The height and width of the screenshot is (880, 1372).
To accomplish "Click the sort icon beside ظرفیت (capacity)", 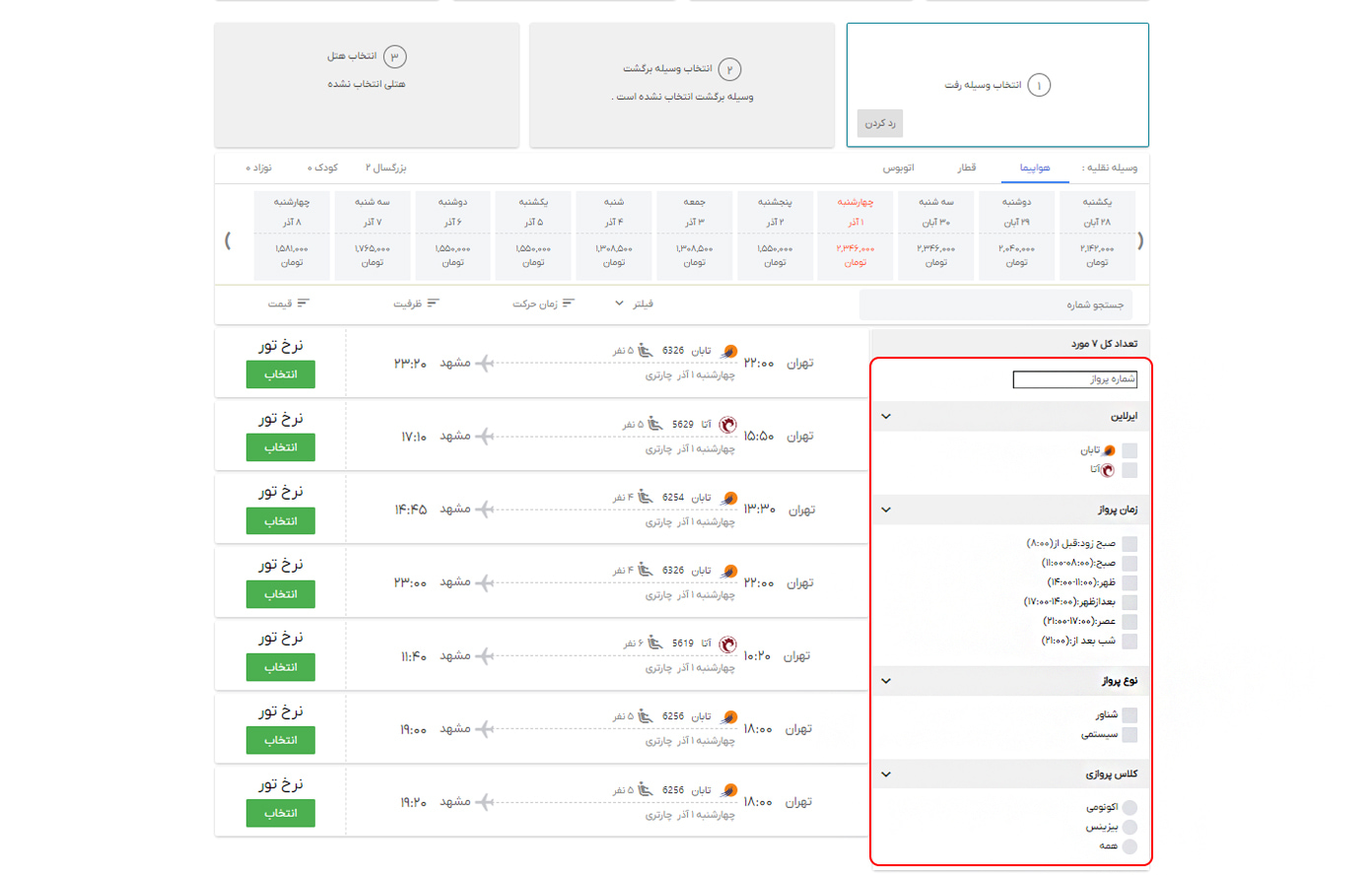I will (x=434, y=304).
